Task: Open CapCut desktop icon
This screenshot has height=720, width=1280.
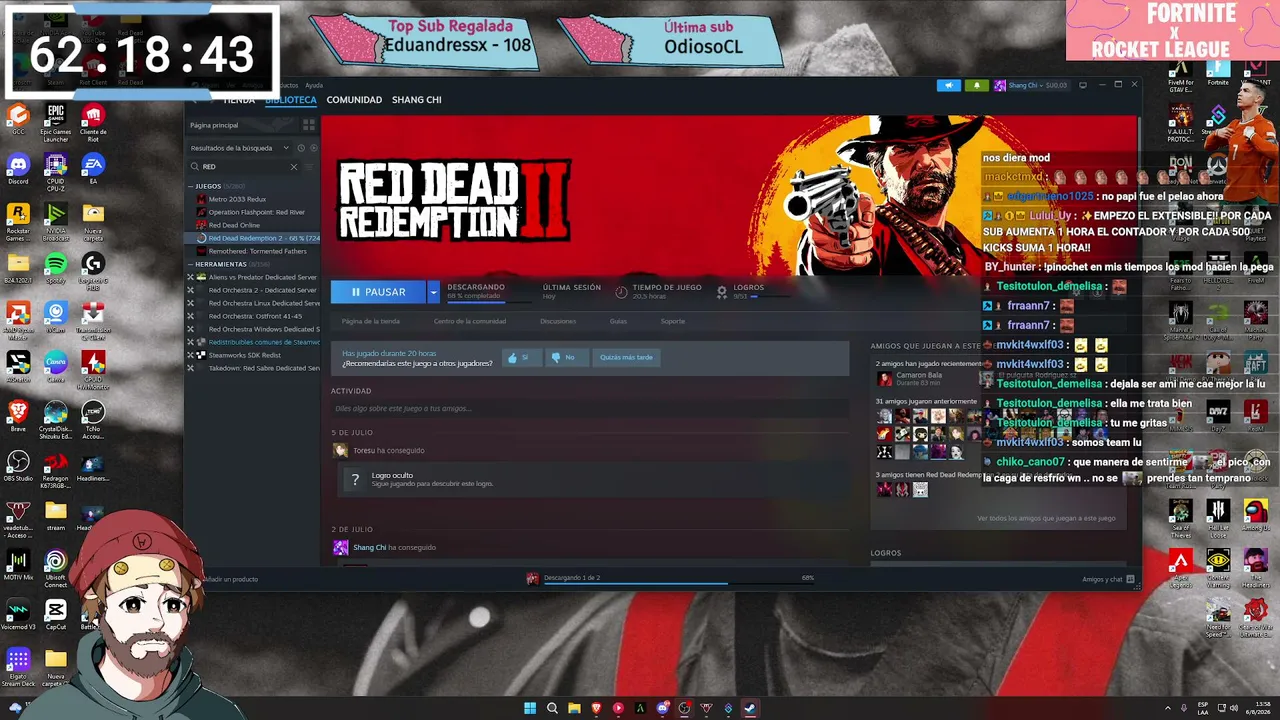Action: point(56,614)
